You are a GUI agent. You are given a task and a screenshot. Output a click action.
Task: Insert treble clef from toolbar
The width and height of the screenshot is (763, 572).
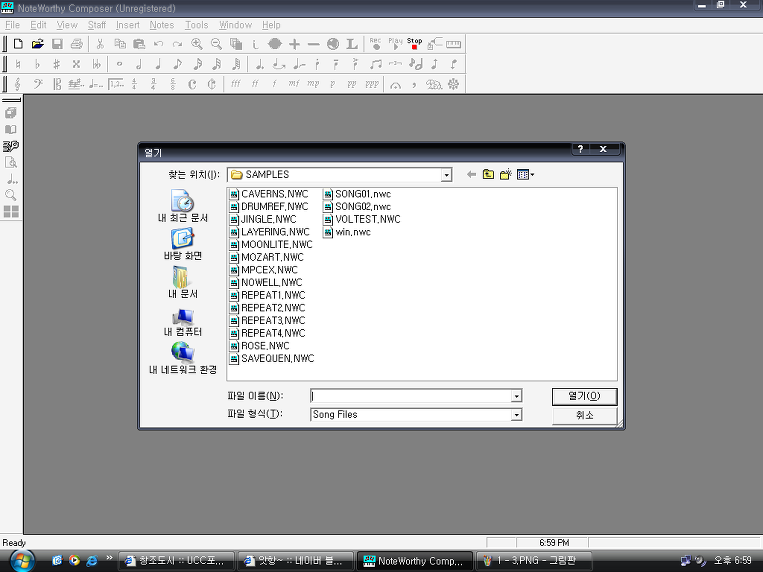[x=18, y=84]
